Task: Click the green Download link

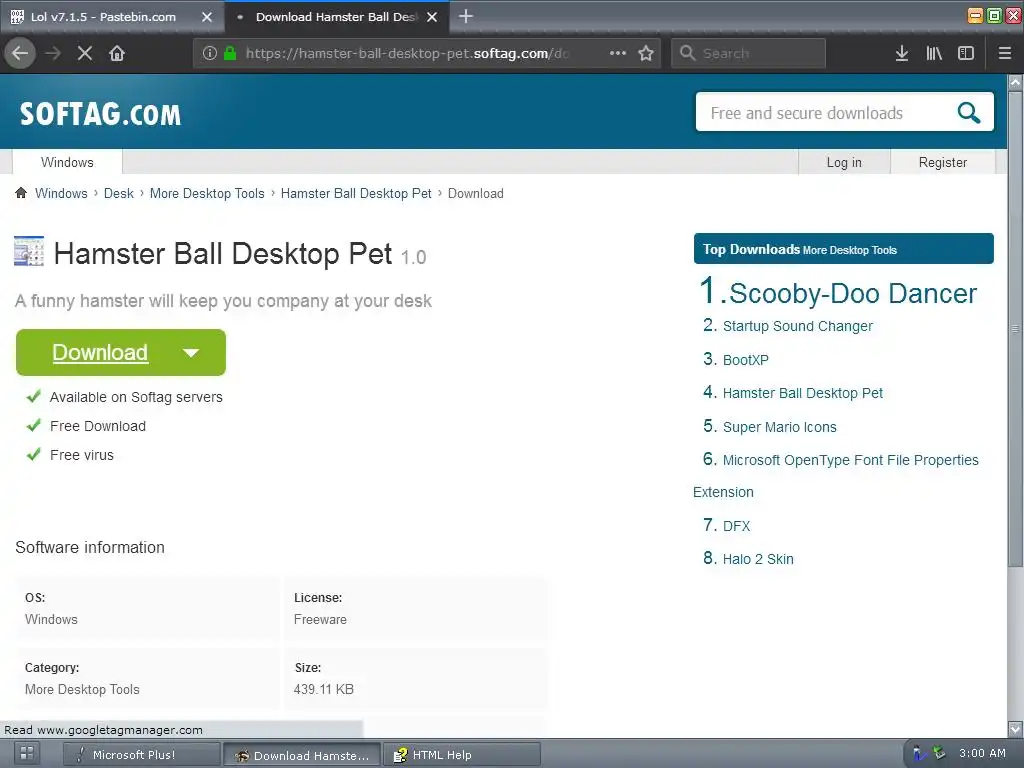Action: (100, 352)
